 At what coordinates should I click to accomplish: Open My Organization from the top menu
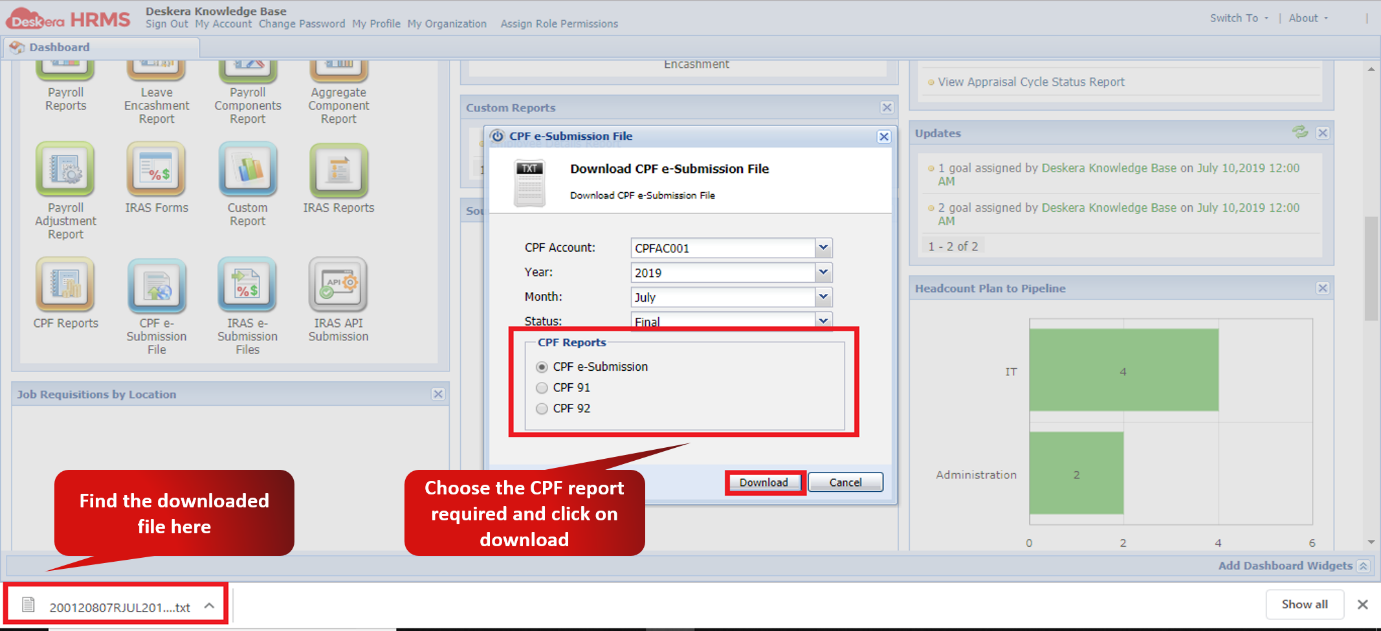click(446, 24)
